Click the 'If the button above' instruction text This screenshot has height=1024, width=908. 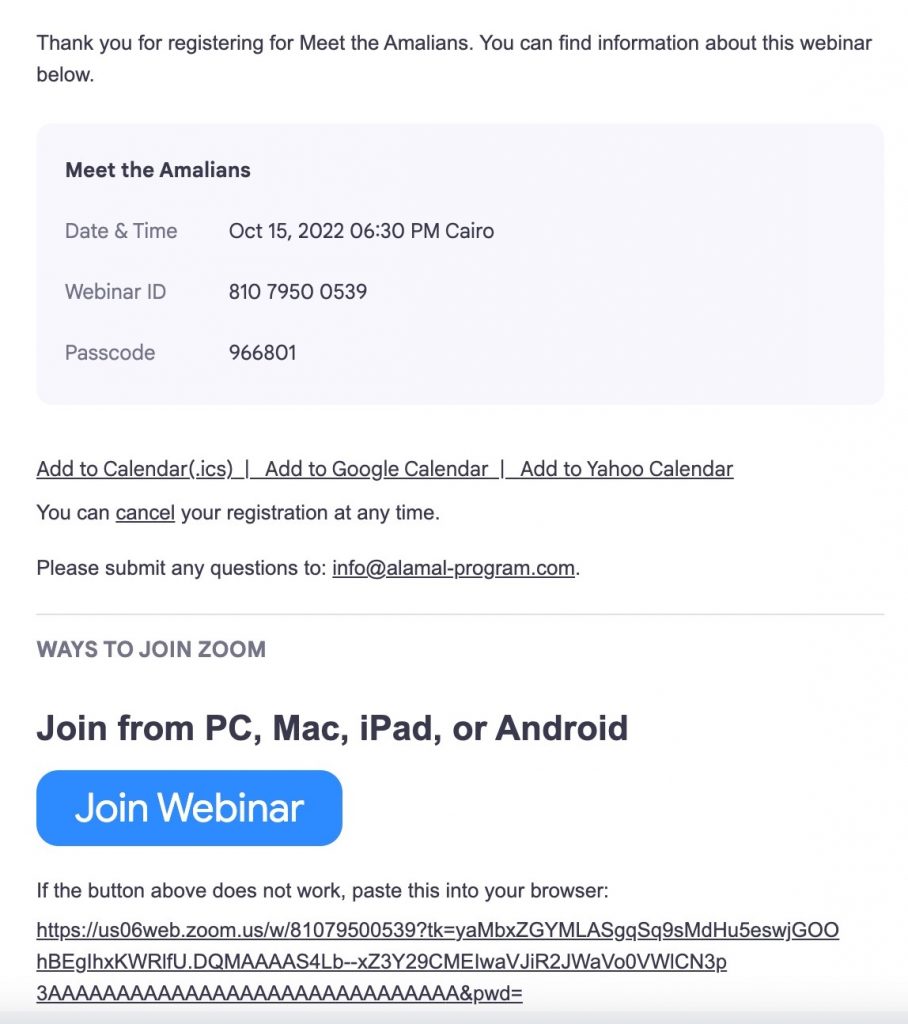pyautogui.click(x=322, y=890)
